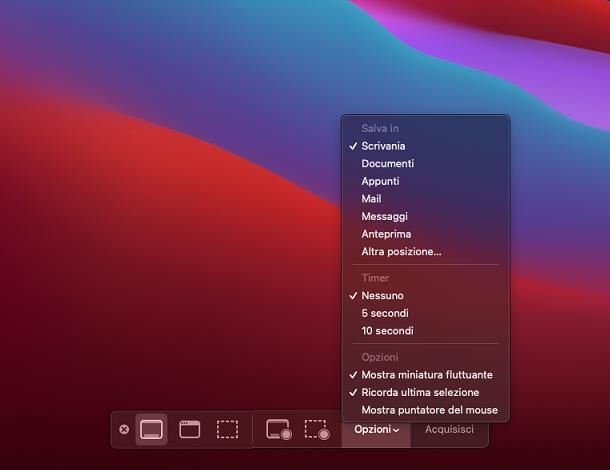Set timer to 10 secondi
This screenshot has width=610, height=470.
click(x=426, y=331)
